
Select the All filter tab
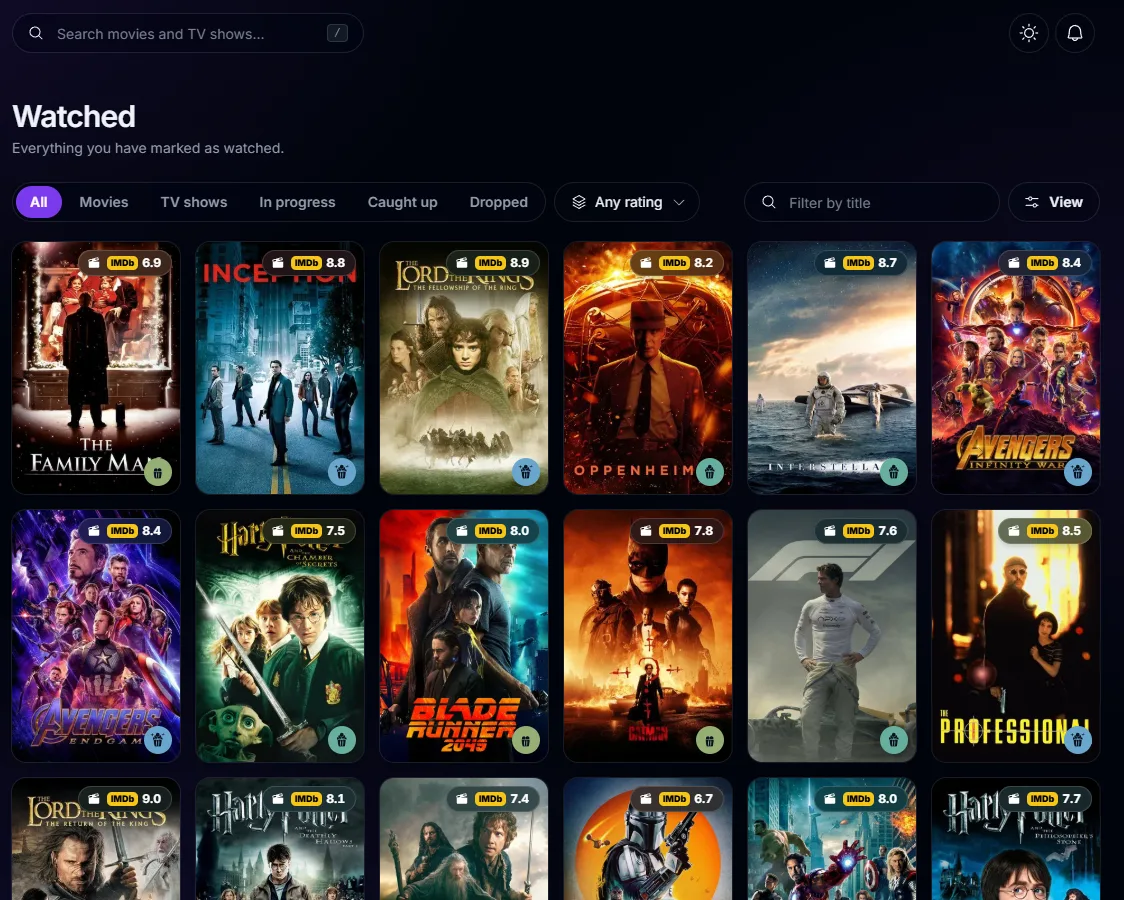click(39, 202)
